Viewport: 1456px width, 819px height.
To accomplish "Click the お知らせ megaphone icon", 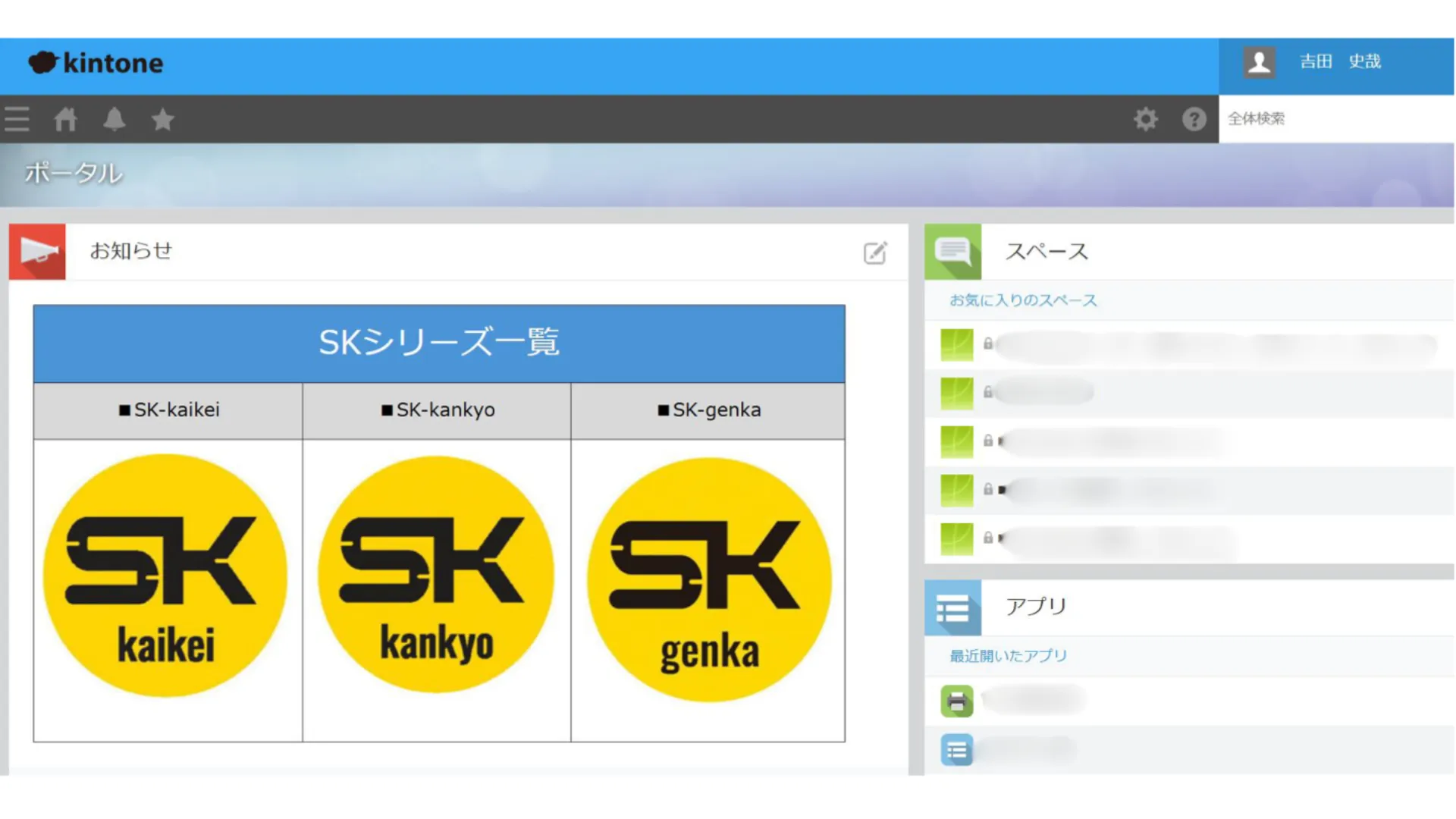I will pyautogui.click(x=37, y=251).
